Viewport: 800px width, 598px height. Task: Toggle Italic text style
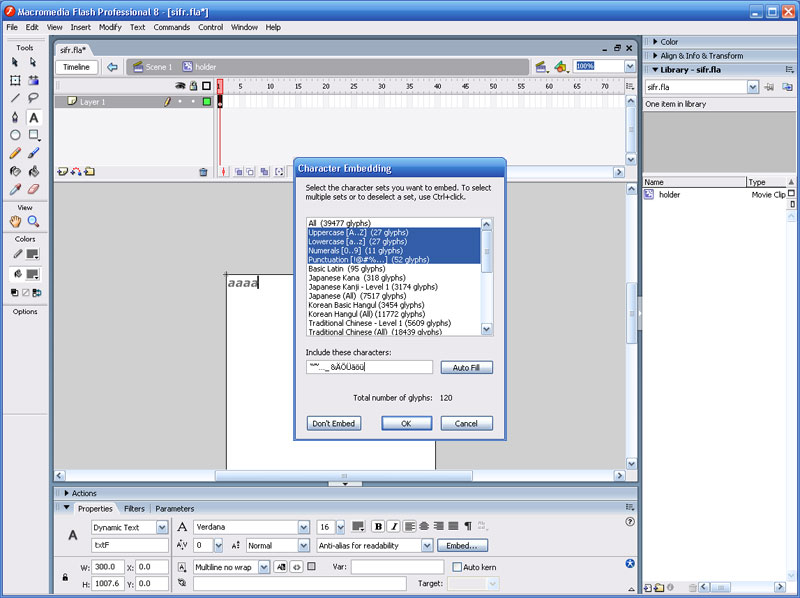click(393, 527)
